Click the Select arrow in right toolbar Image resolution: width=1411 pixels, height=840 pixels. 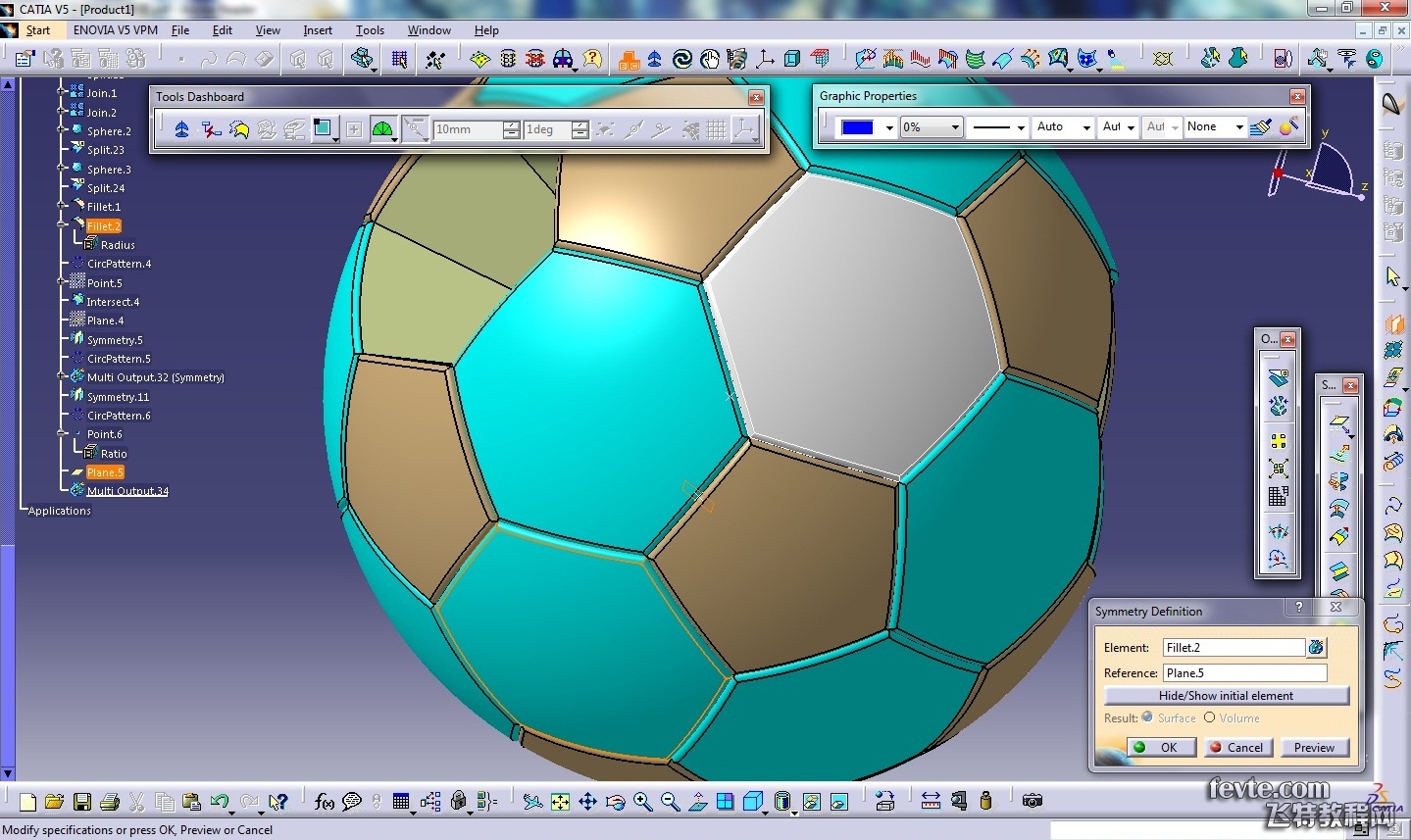(1392, 277)
